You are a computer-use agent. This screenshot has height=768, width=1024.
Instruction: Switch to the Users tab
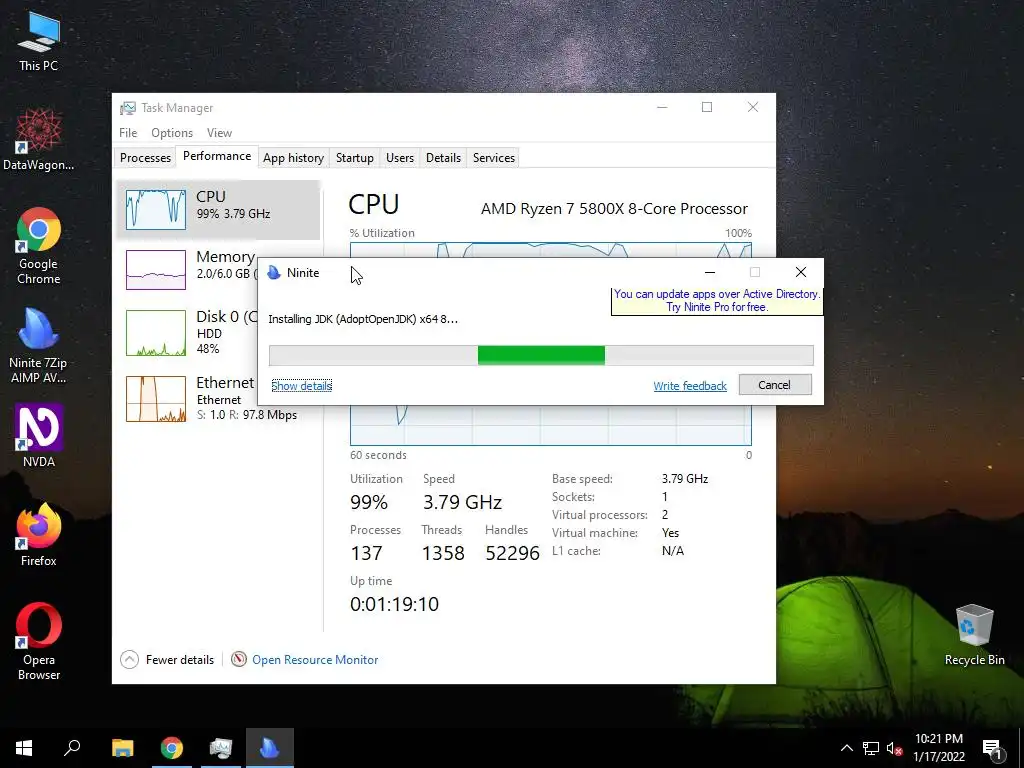(400, 157)
